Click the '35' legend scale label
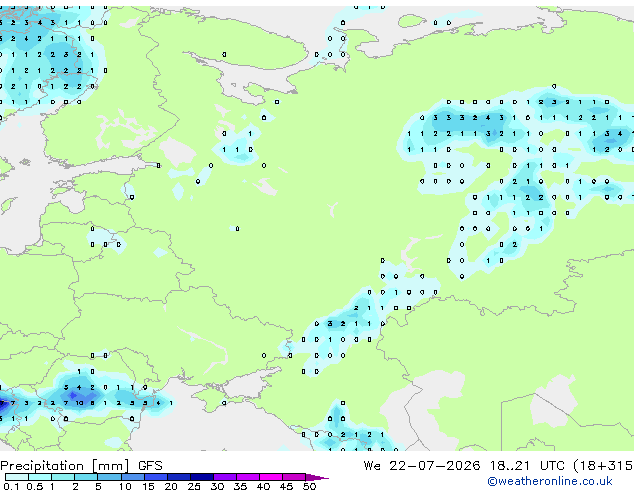The width and height of the screenshot is (634, 490). click(240, 486)
